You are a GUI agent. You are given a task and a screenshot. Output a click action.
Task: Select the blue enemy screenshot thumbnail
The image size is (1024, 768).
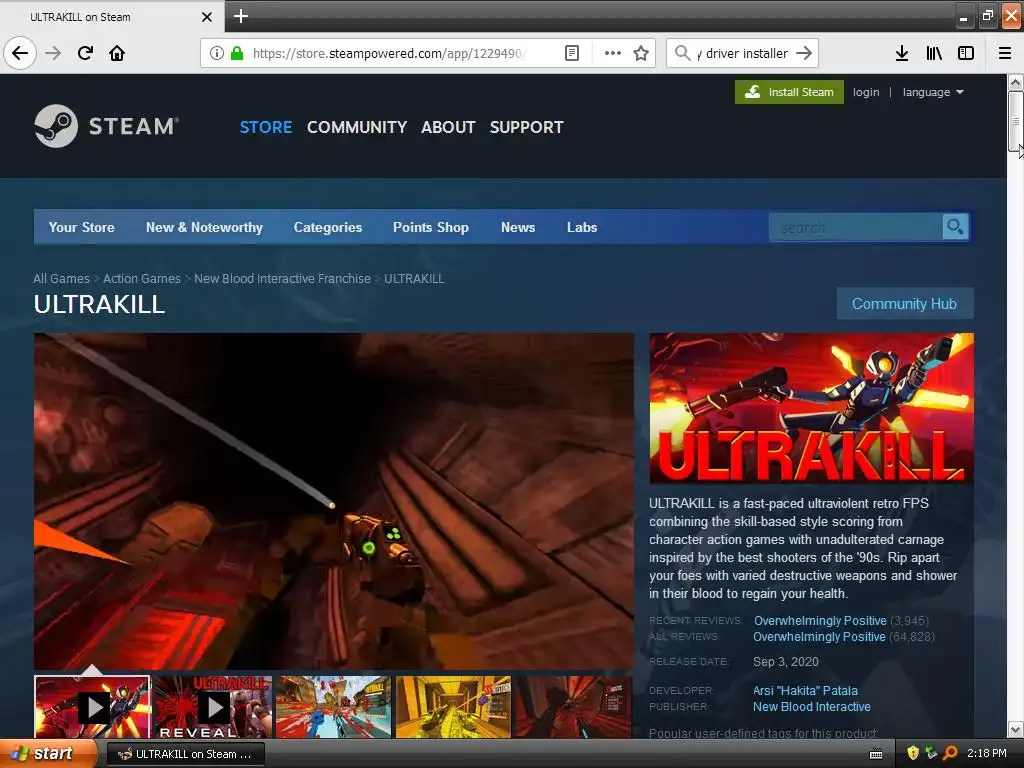333,707
